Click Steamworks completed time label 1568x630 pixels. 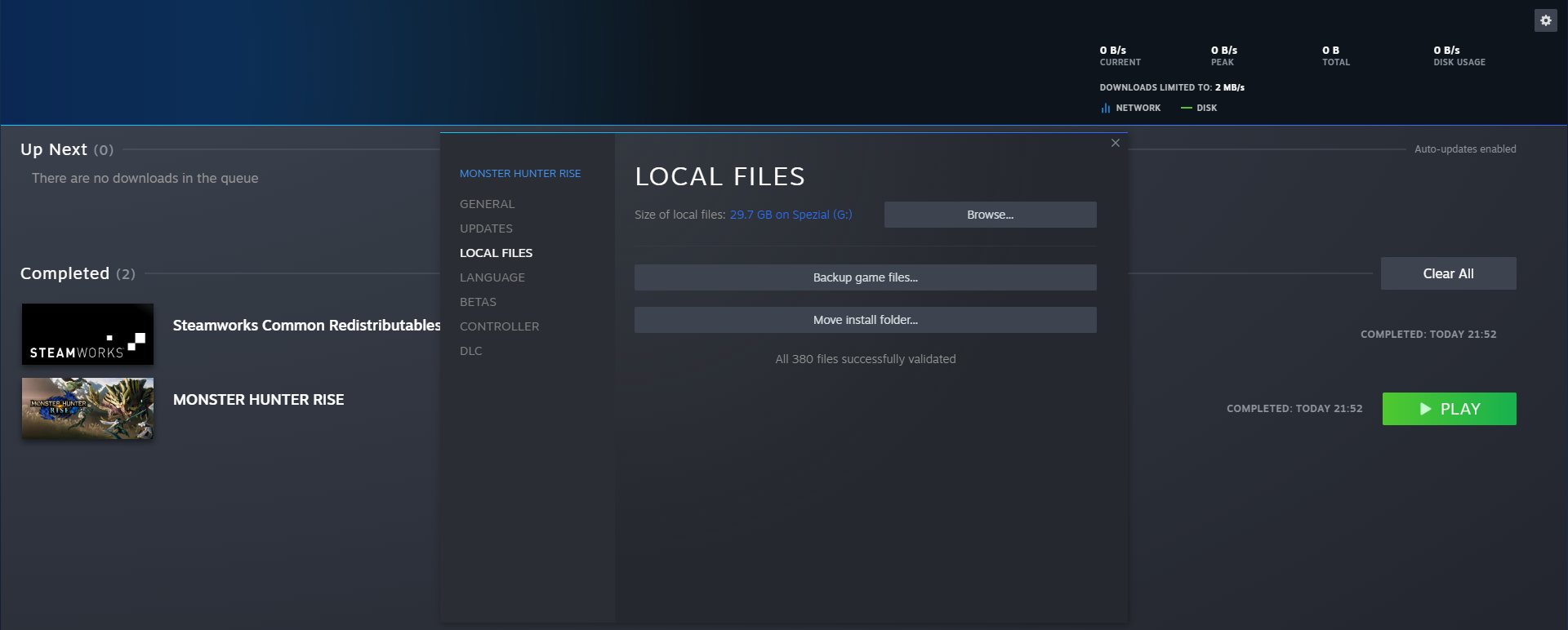1428,335
